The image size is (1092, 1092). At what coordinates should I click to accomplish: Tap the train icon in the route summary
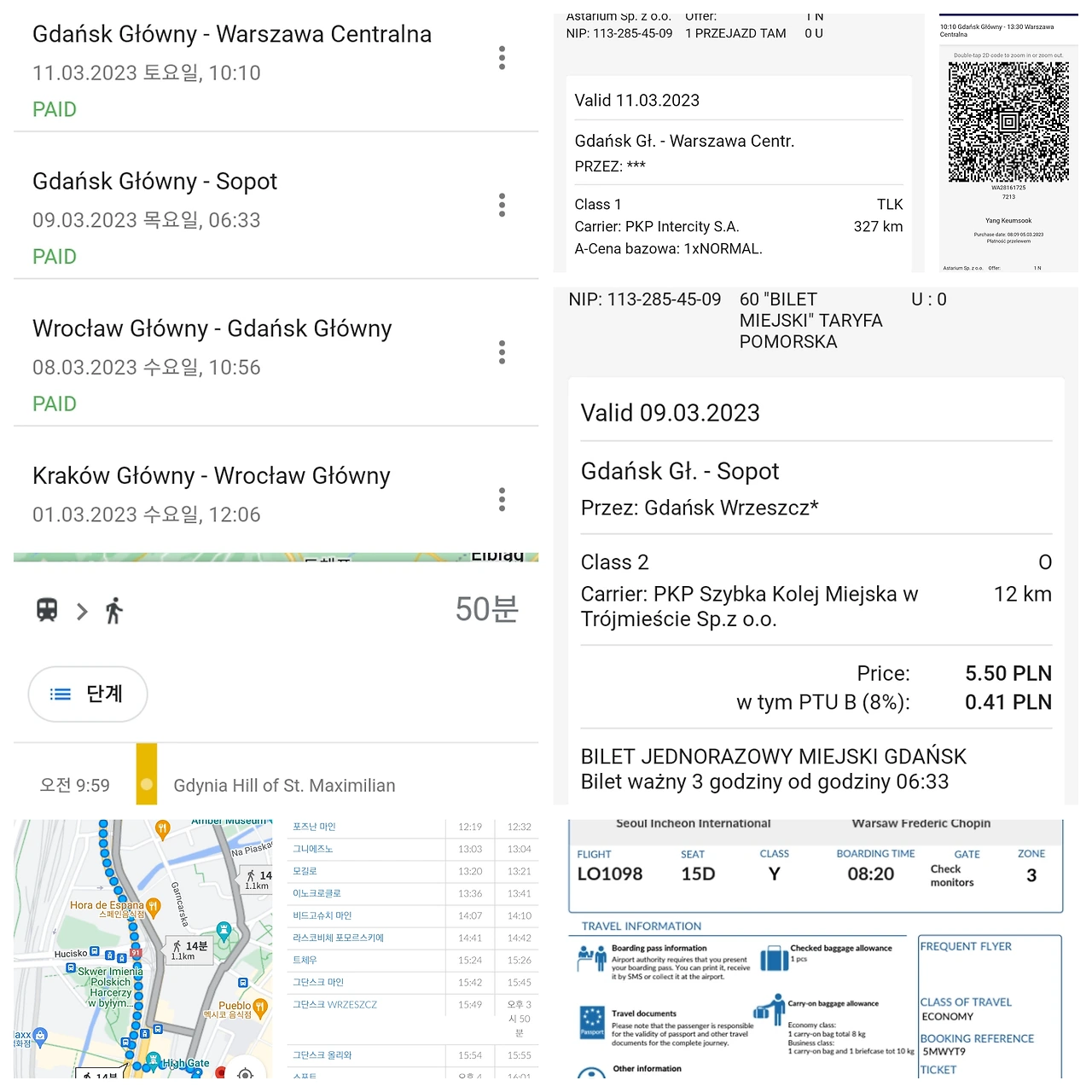47,610
